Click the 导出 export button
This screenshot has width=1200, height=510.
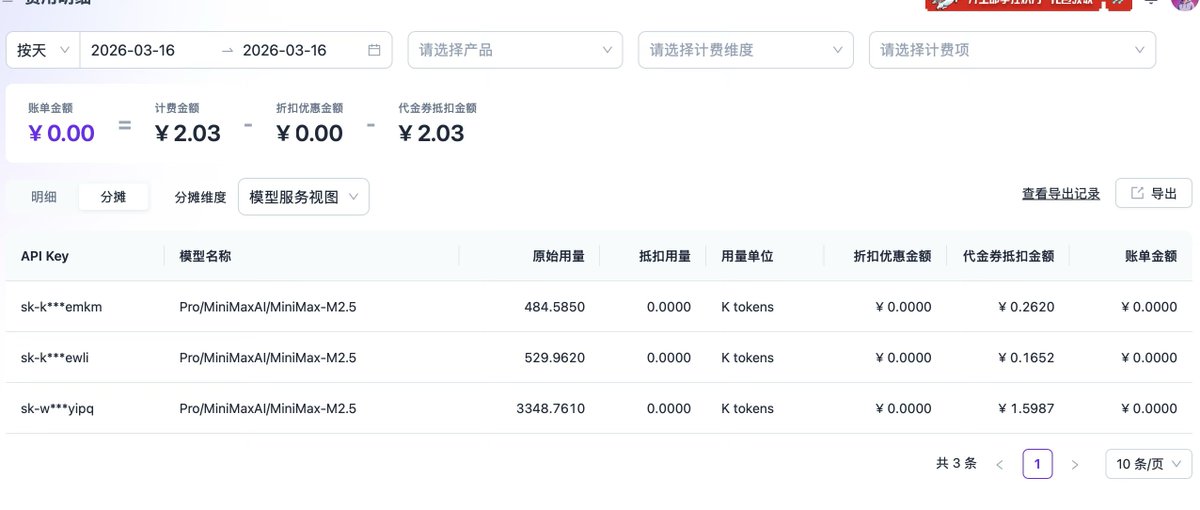click(1153, 194)
